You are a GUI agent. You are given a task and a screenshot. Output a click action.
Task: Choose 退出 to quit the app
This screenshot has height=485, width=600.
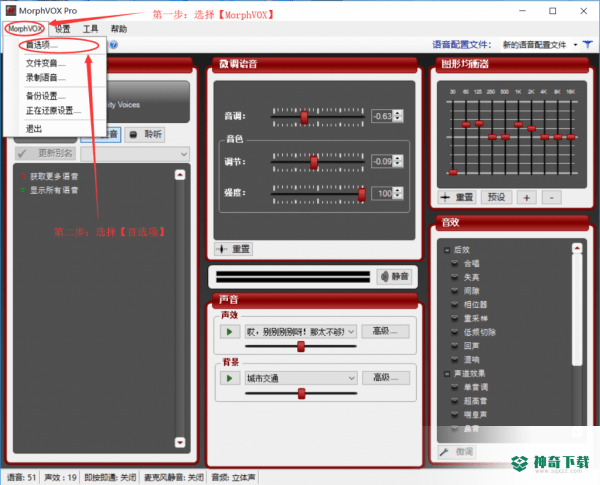34,129
